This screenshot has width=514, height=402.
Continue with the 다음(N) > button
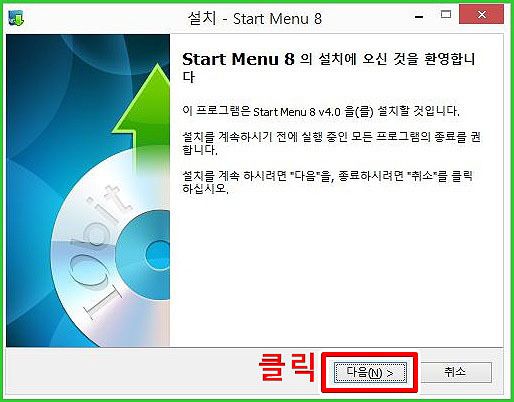point(370,372)
